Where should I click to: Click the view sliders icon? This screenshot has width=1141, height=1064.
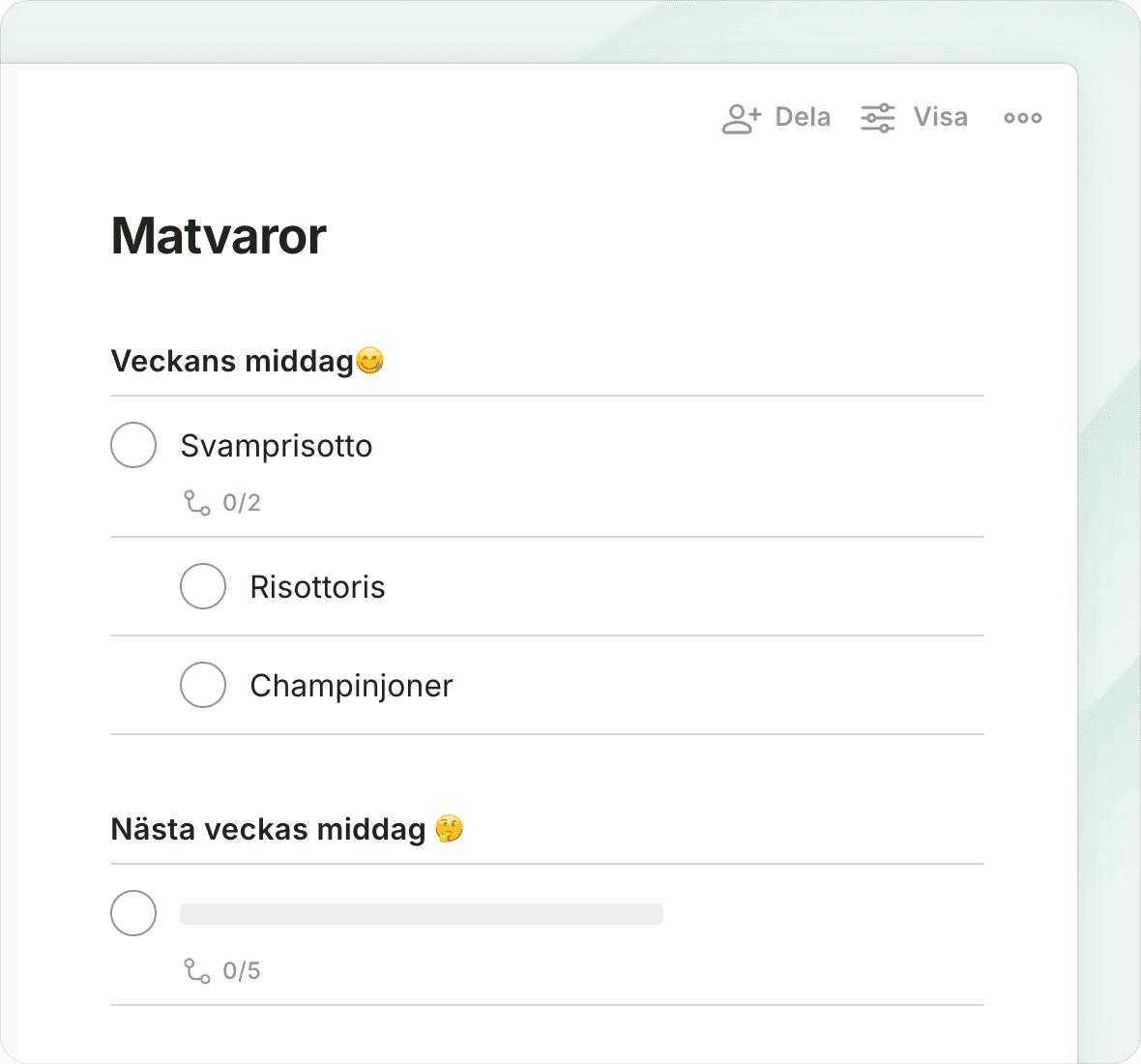[x=878, y=118]
